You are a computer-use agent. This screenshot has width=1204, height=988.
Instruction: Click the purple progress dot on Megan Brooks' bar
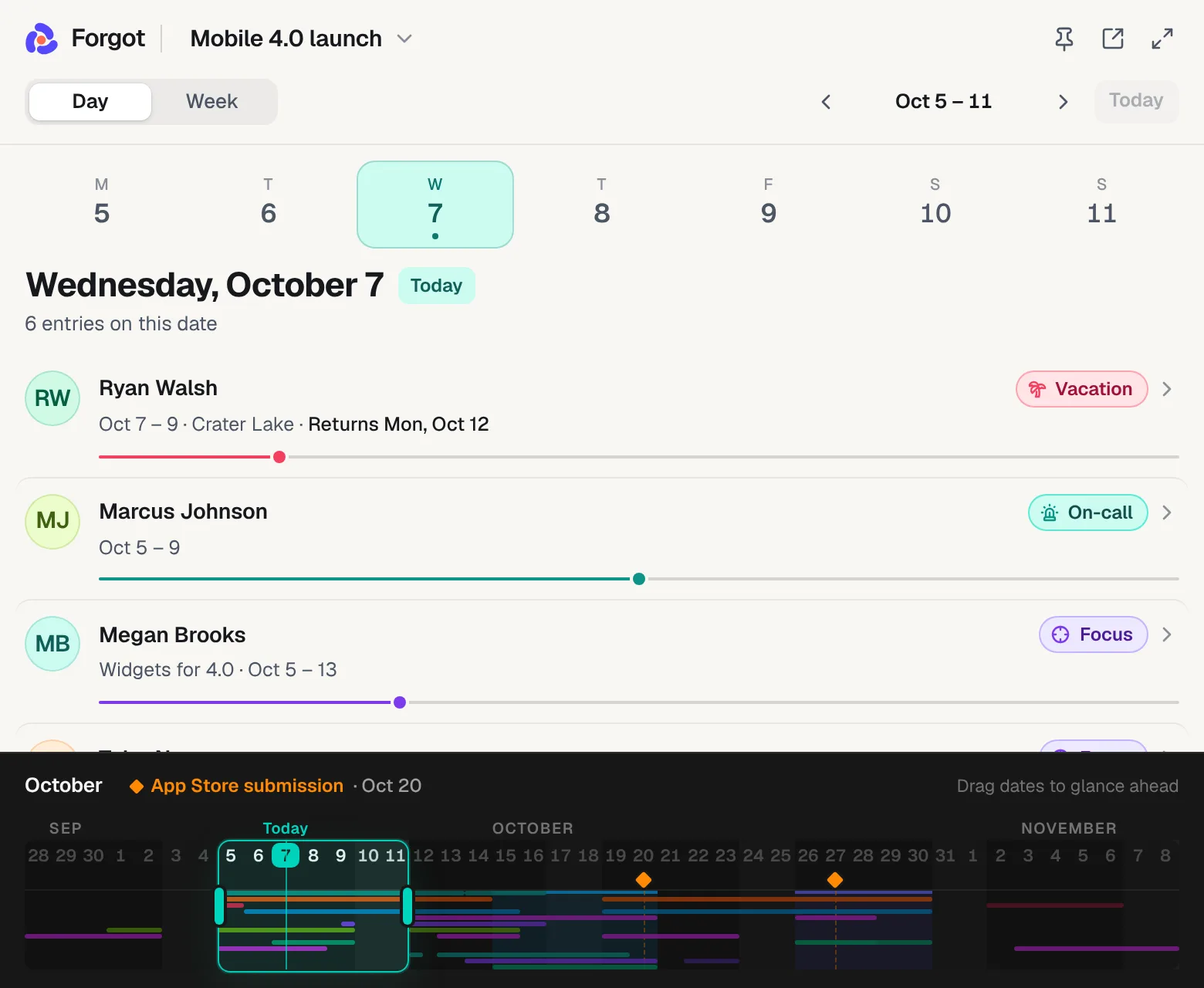400,702
